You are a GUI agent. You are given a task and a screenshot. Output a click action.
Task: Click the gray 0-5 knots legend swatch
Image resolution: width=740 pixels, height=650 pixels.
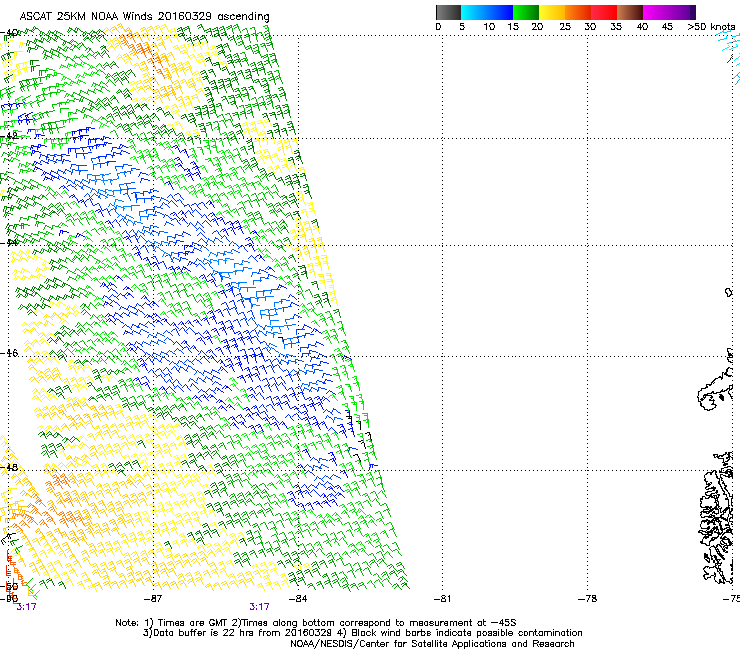448,12
